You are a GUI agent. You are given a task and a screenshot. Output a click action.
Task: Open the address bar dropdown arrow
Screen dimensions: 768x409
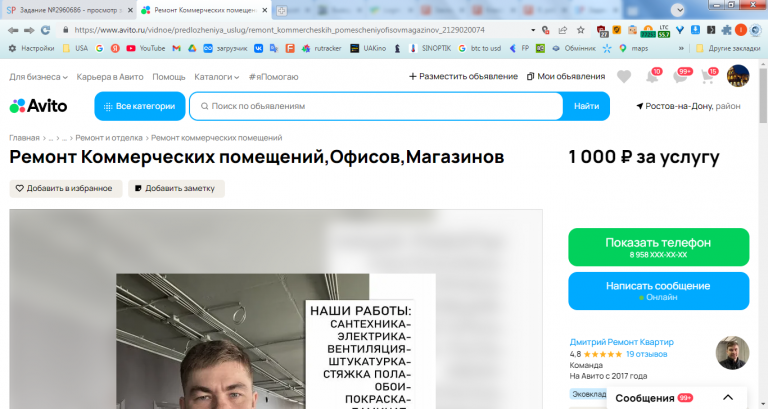(533, 30)
